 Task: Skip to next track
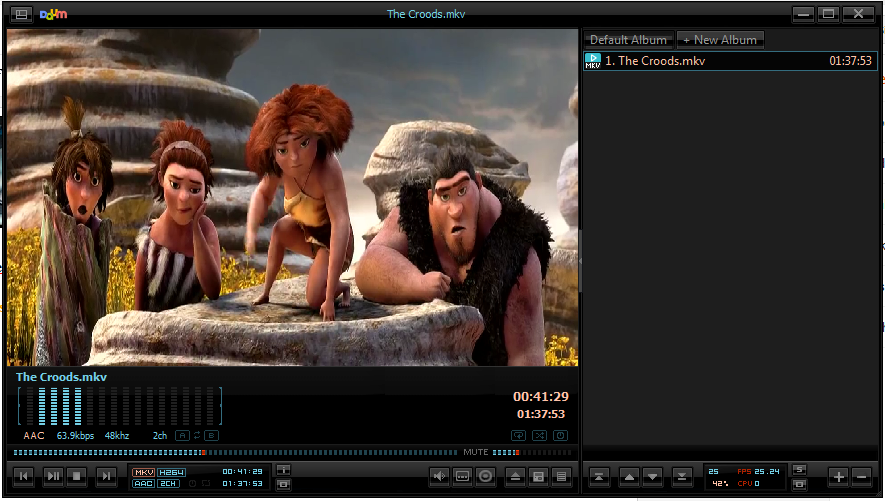106,476
